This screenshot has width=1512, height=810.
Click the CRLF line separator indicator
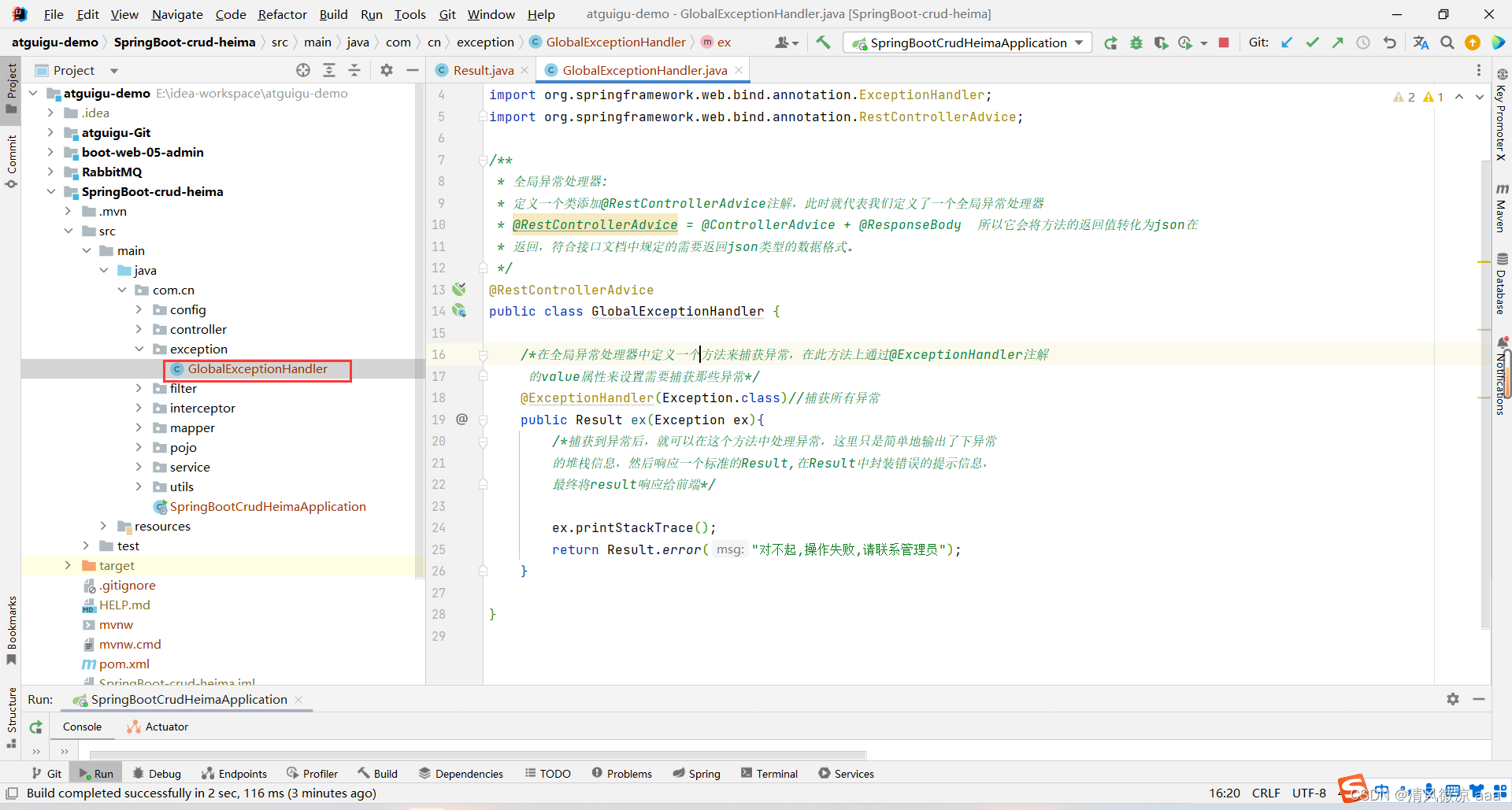pyautogui.click(x=1266, y=793)
